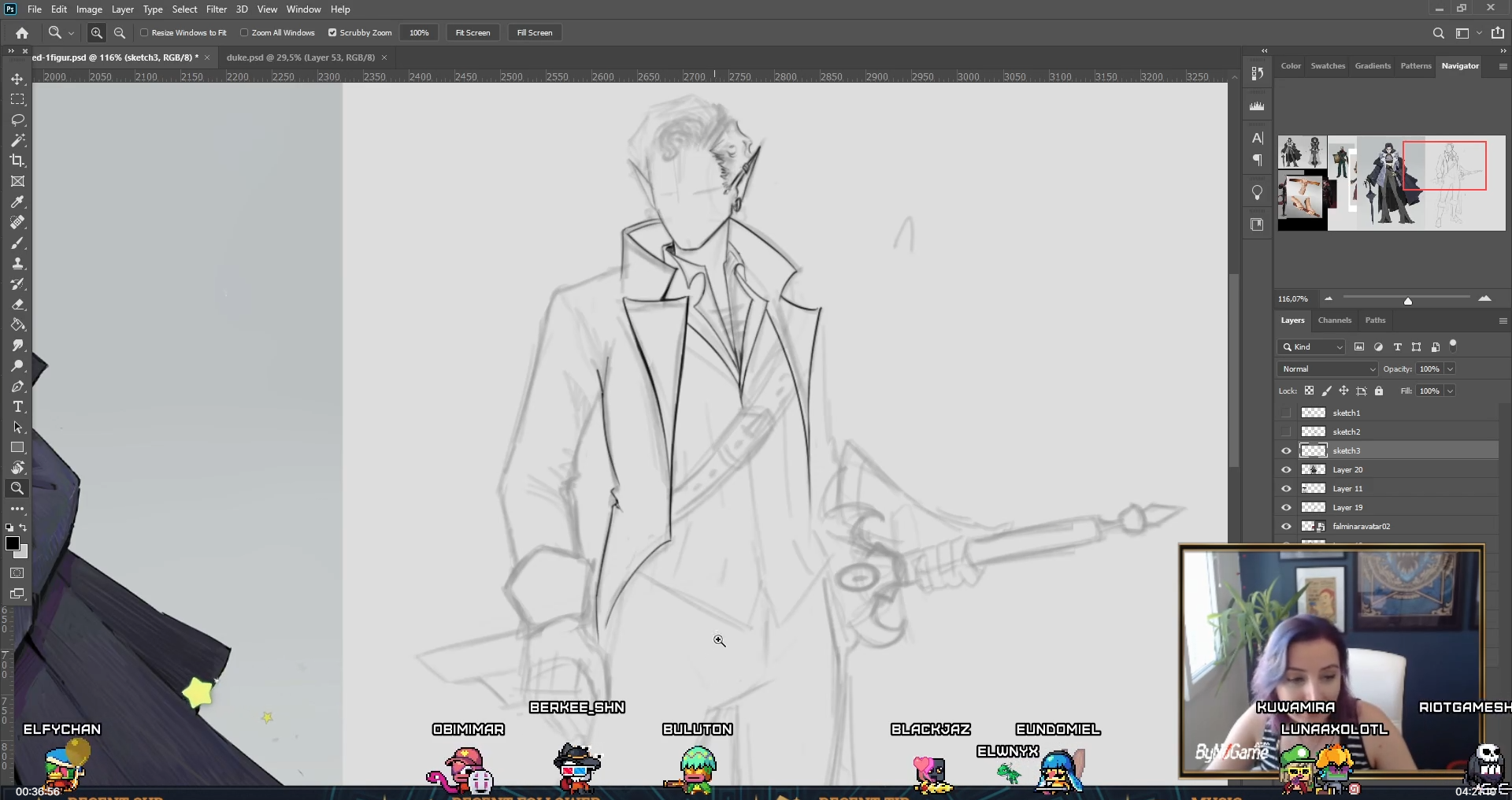Select the Pen tool
This screenshot has width=1512, height=800.
[x=17, y=386]
